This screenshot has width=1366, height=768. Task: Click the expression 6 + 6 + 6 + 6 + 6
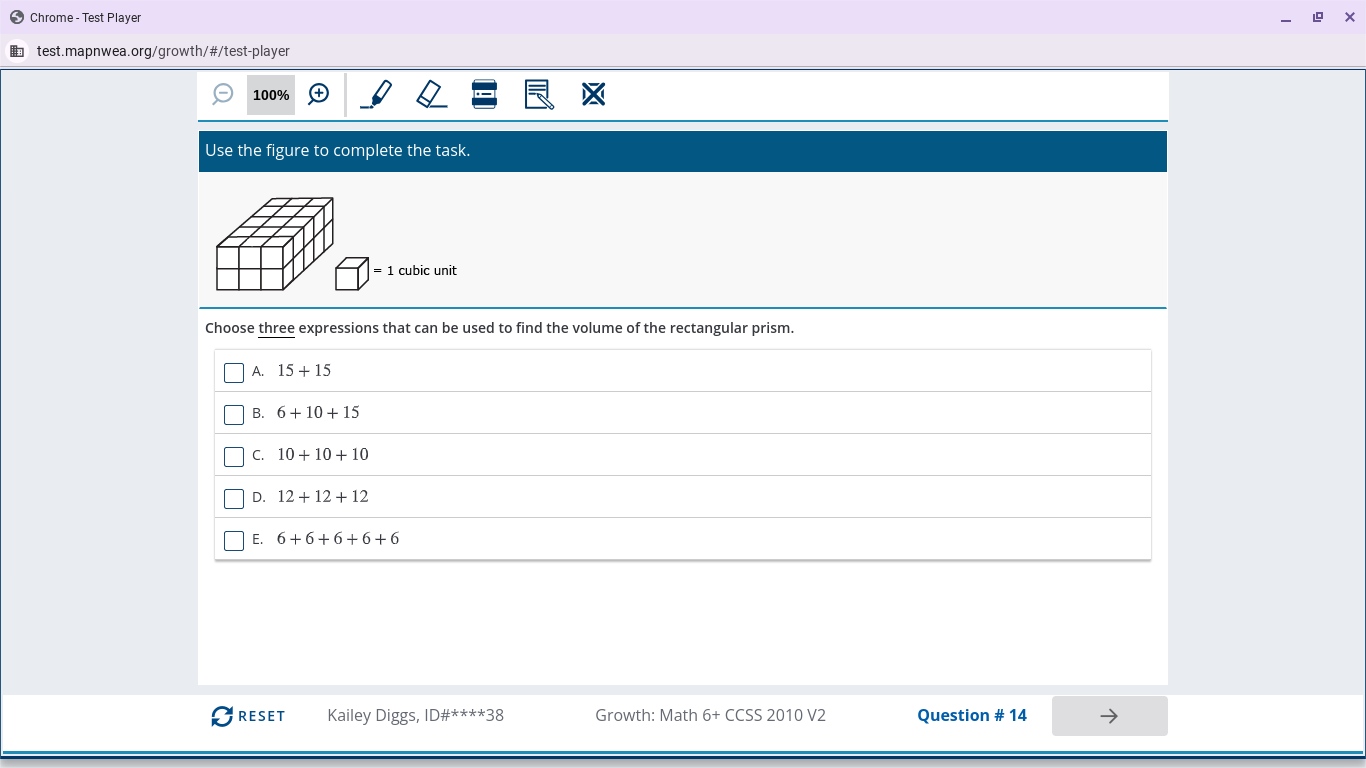pyautogui.click(x=338, y=539)
